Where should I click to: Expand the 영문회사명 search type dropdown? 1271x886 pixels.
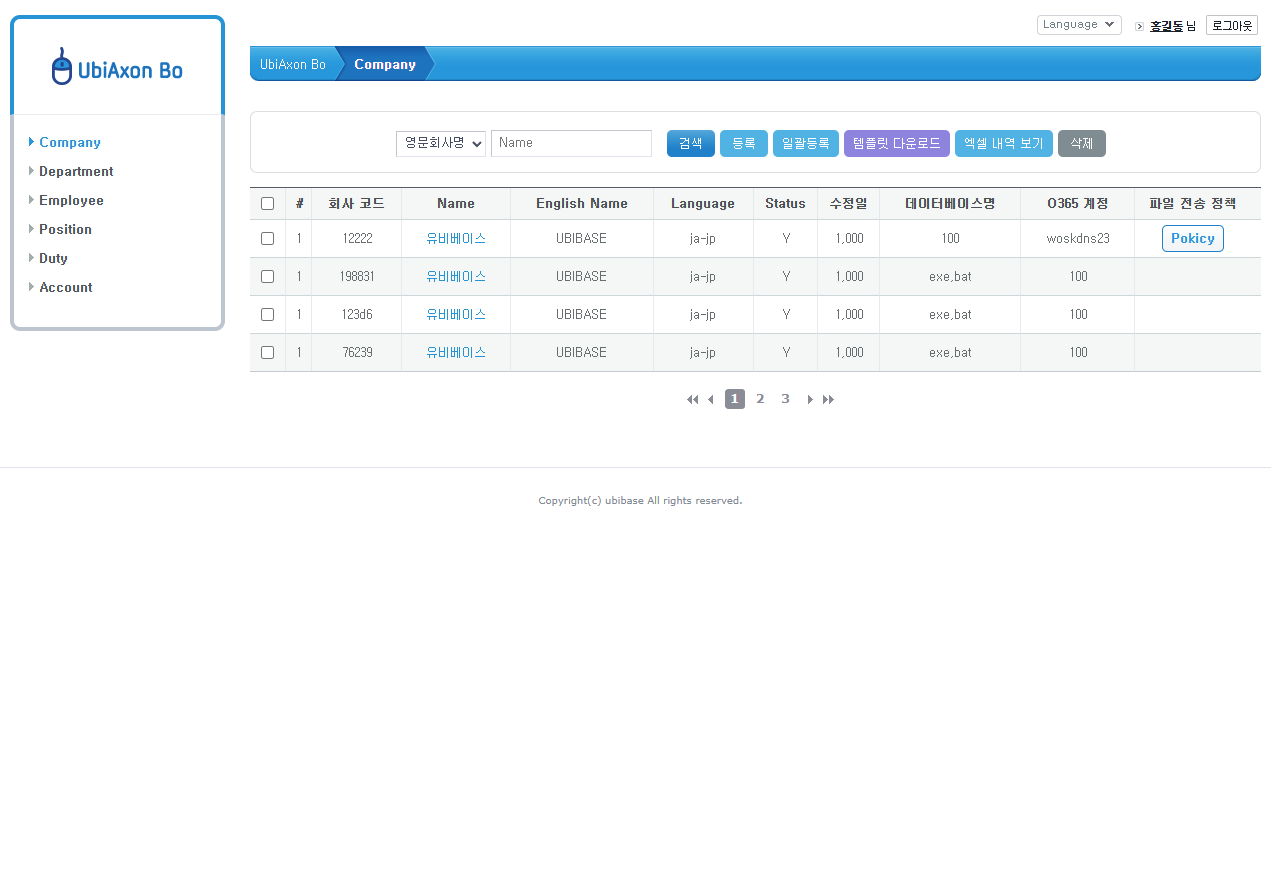(x=440, y=144)
